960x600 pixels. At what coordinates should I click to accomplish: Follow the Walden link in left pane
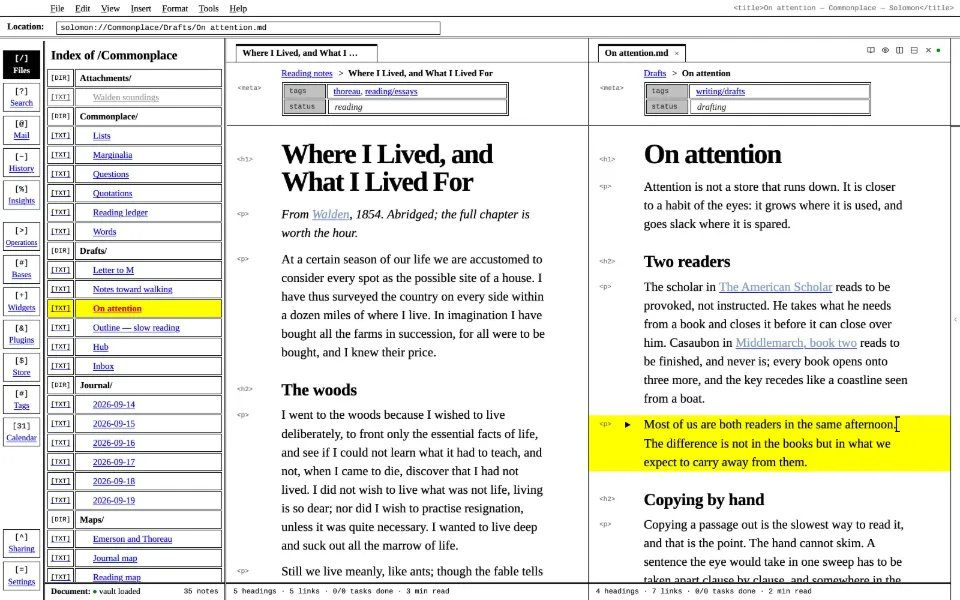[x=331, y=214]
